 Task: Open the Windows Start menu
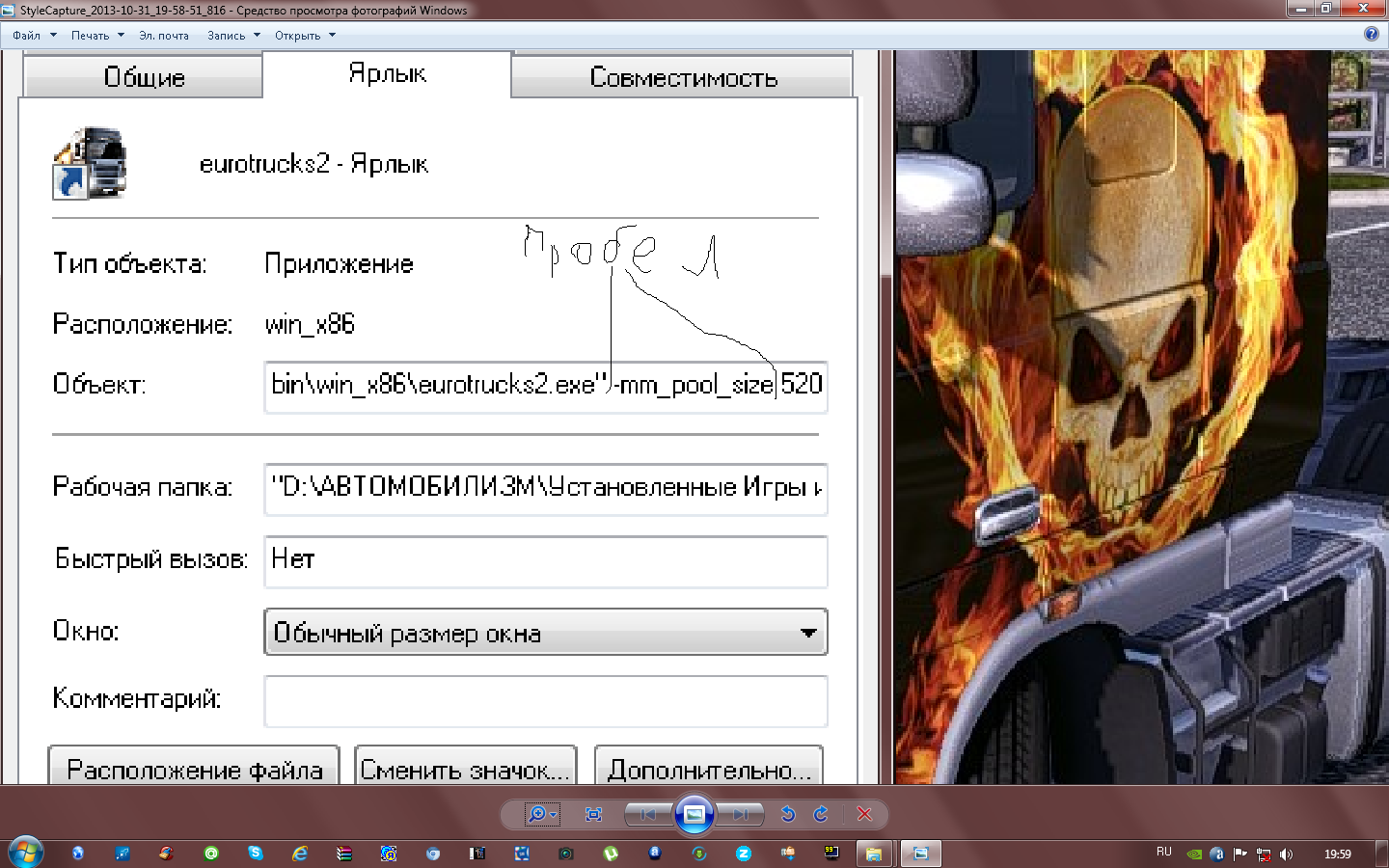tap(26, 853)
